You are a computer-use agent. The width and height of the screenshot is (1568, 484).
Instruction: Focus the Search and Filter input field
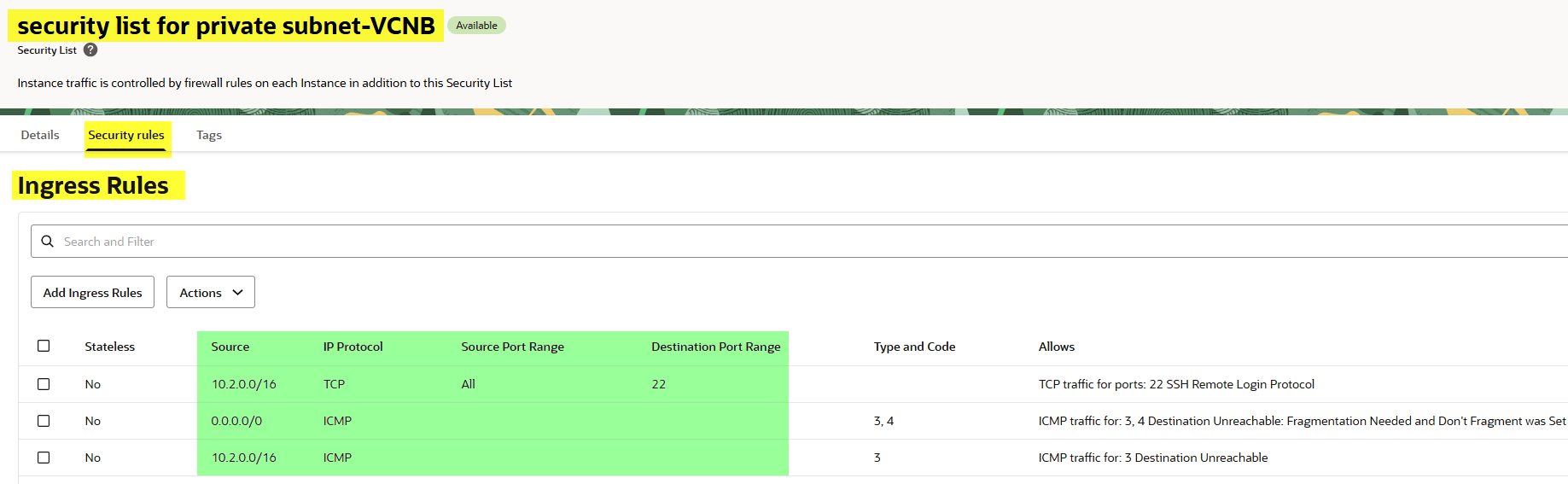(x=768, y=242)
